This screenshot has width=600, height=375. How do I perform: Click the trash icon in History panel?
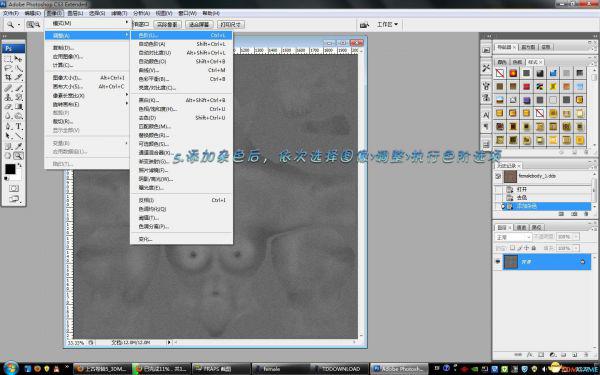(x=586, y=214)
